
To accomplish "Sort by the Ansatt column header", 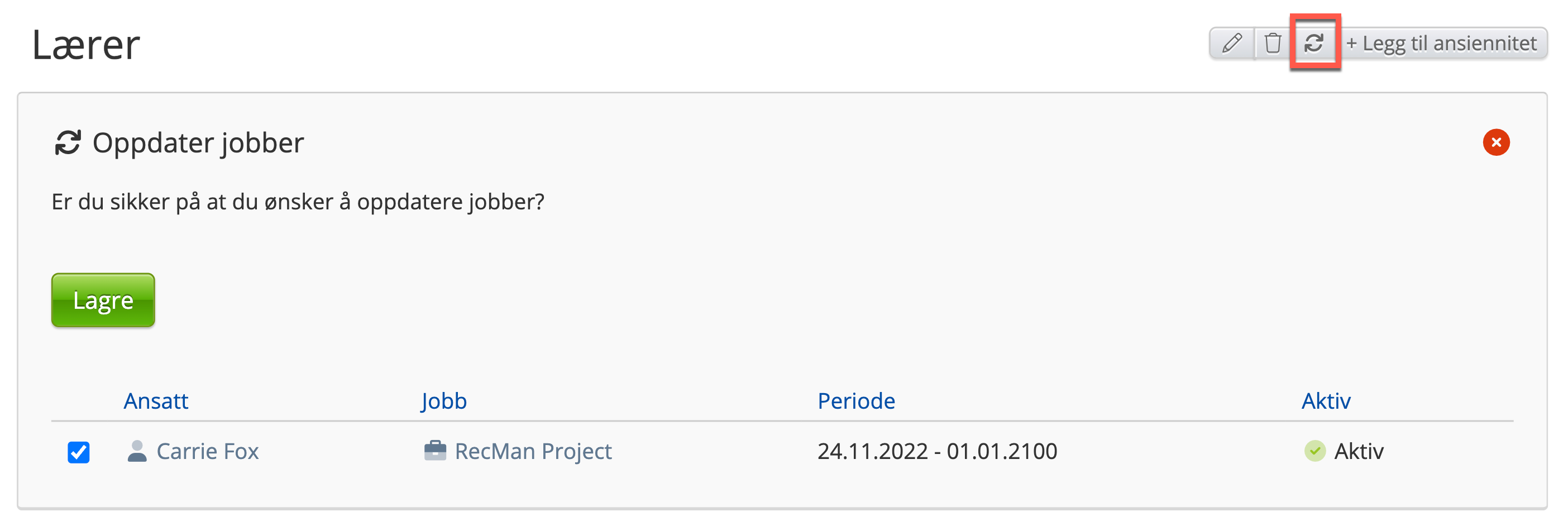I will pyautogui.click(x=156, y=401).
